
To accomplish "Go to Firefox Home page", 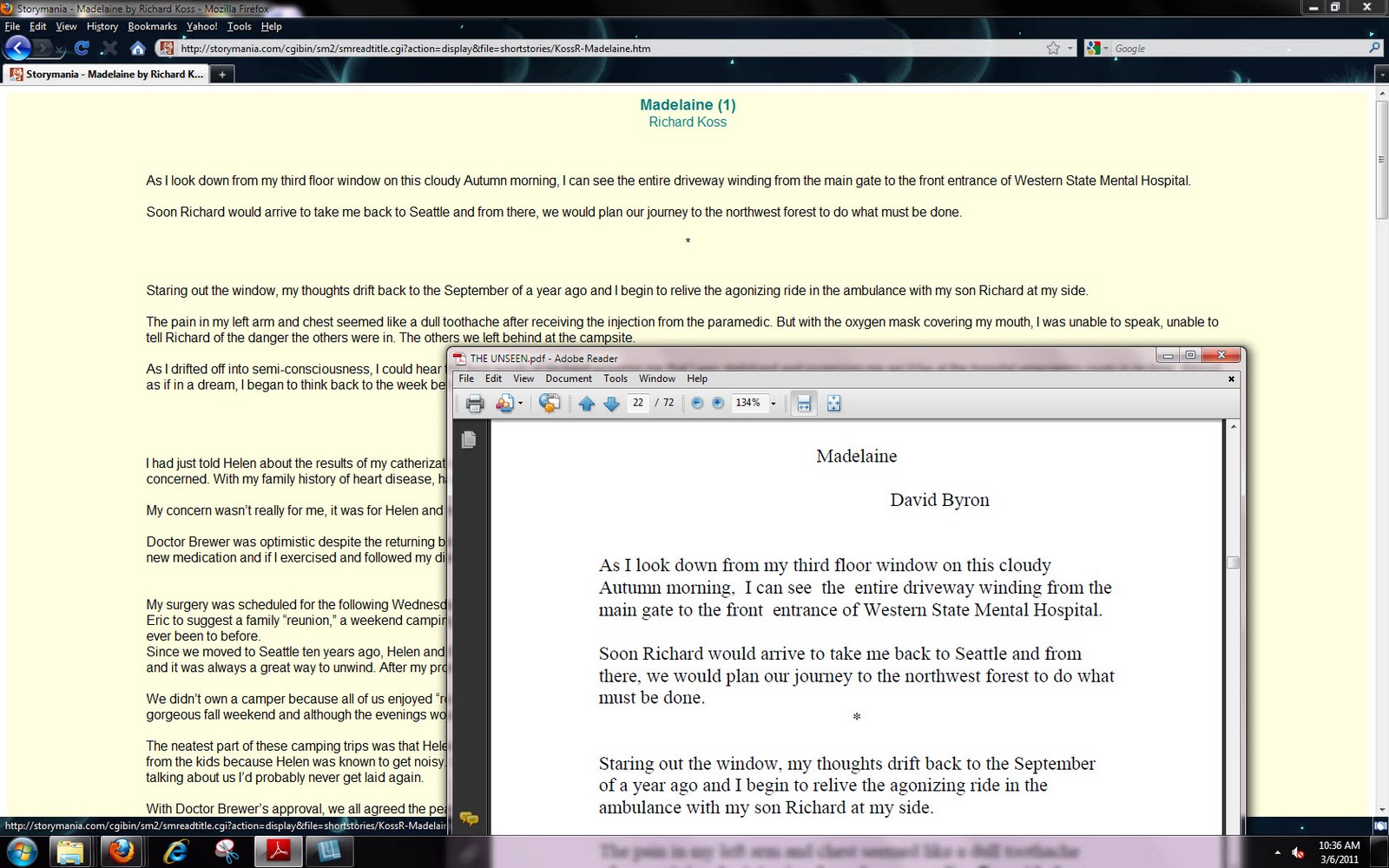I will coord(137,48).
